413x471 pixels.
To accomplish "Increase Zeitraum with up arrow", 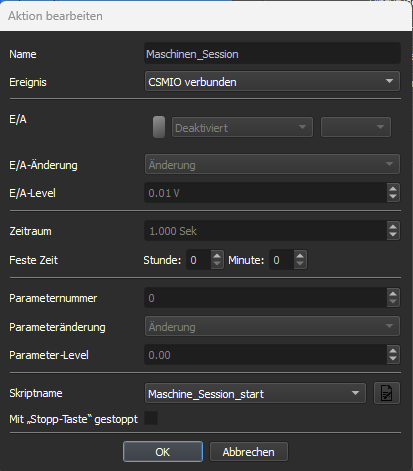I will click(393, 226).
